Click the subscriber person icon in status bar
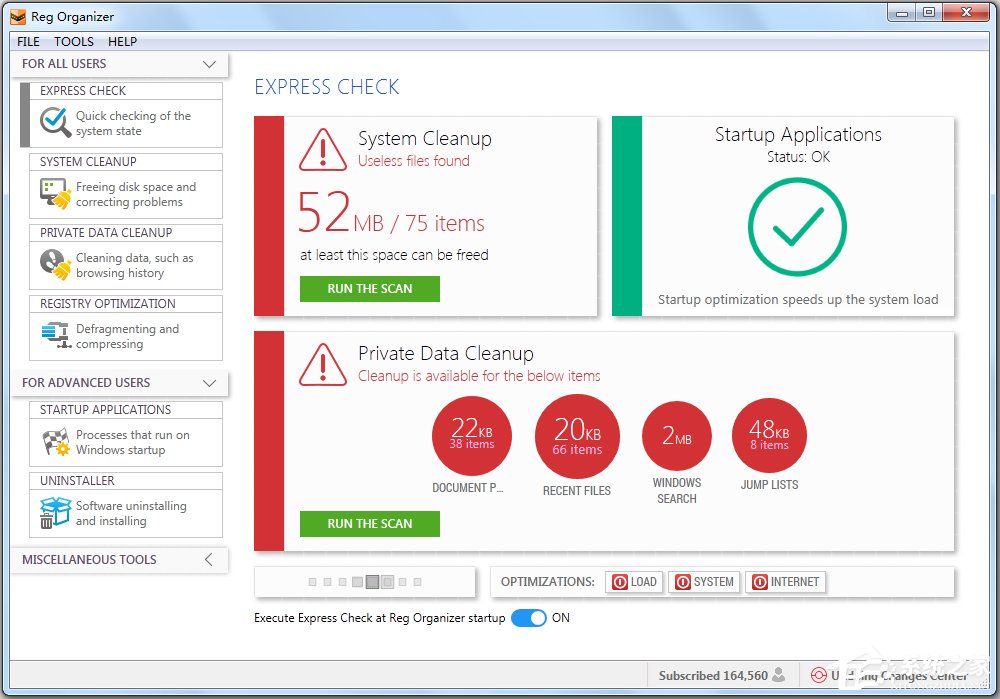 779,675
